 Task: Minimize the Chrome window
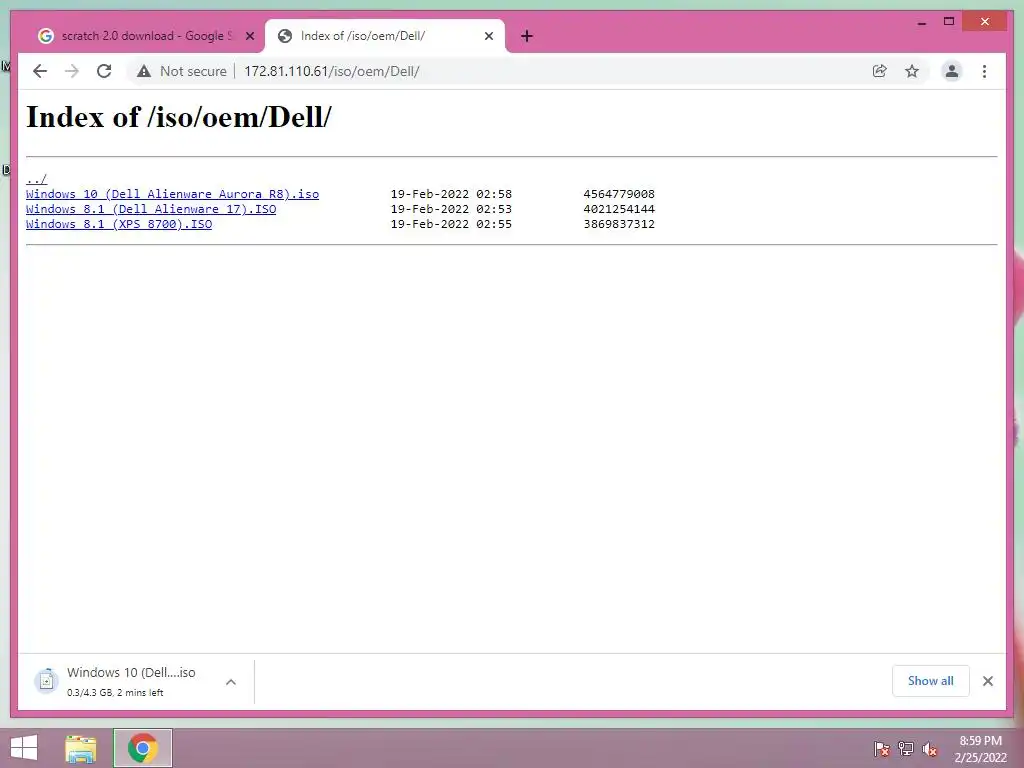pyautogui.click(x=922, y=22)
